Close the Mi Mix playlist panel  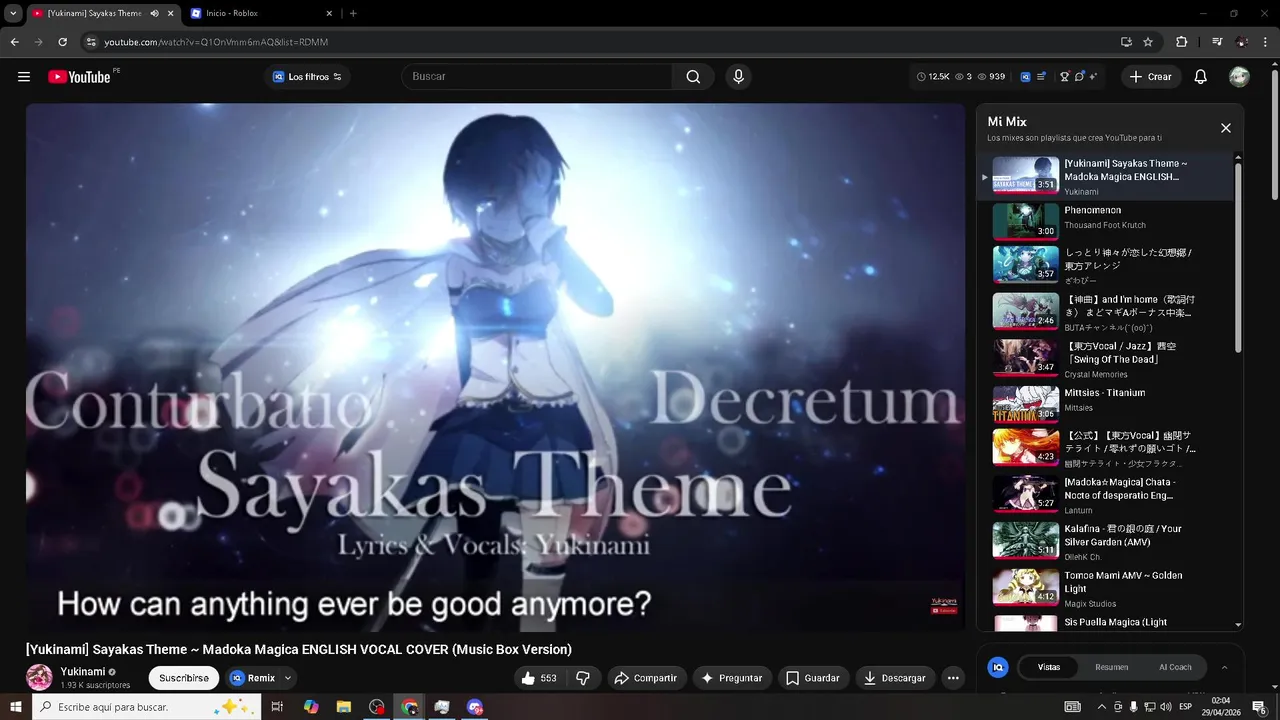point(1226,128)
